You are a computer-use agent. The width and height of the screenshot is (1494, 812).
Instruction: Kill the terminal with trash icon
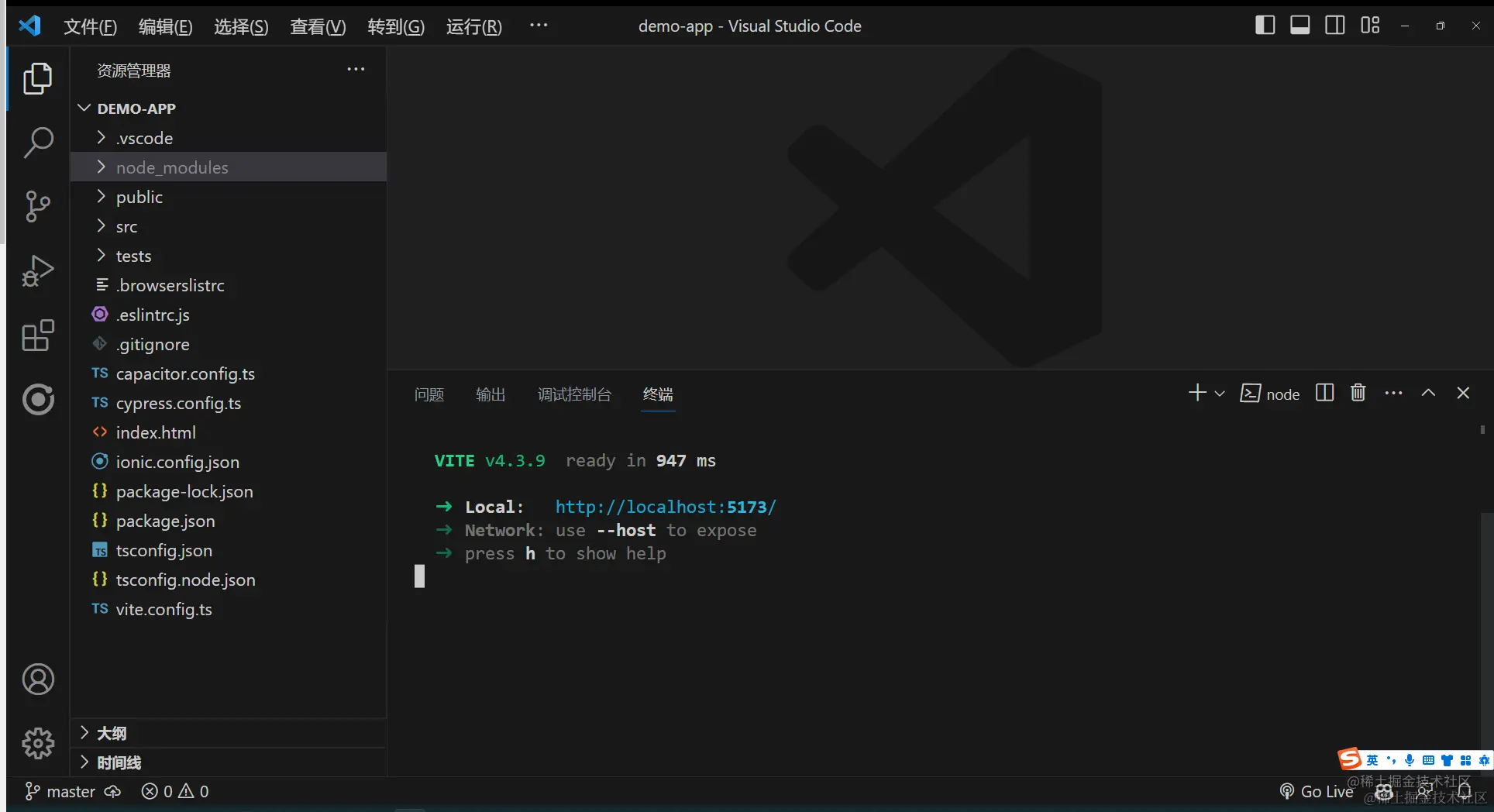[x=1358, y=393]
